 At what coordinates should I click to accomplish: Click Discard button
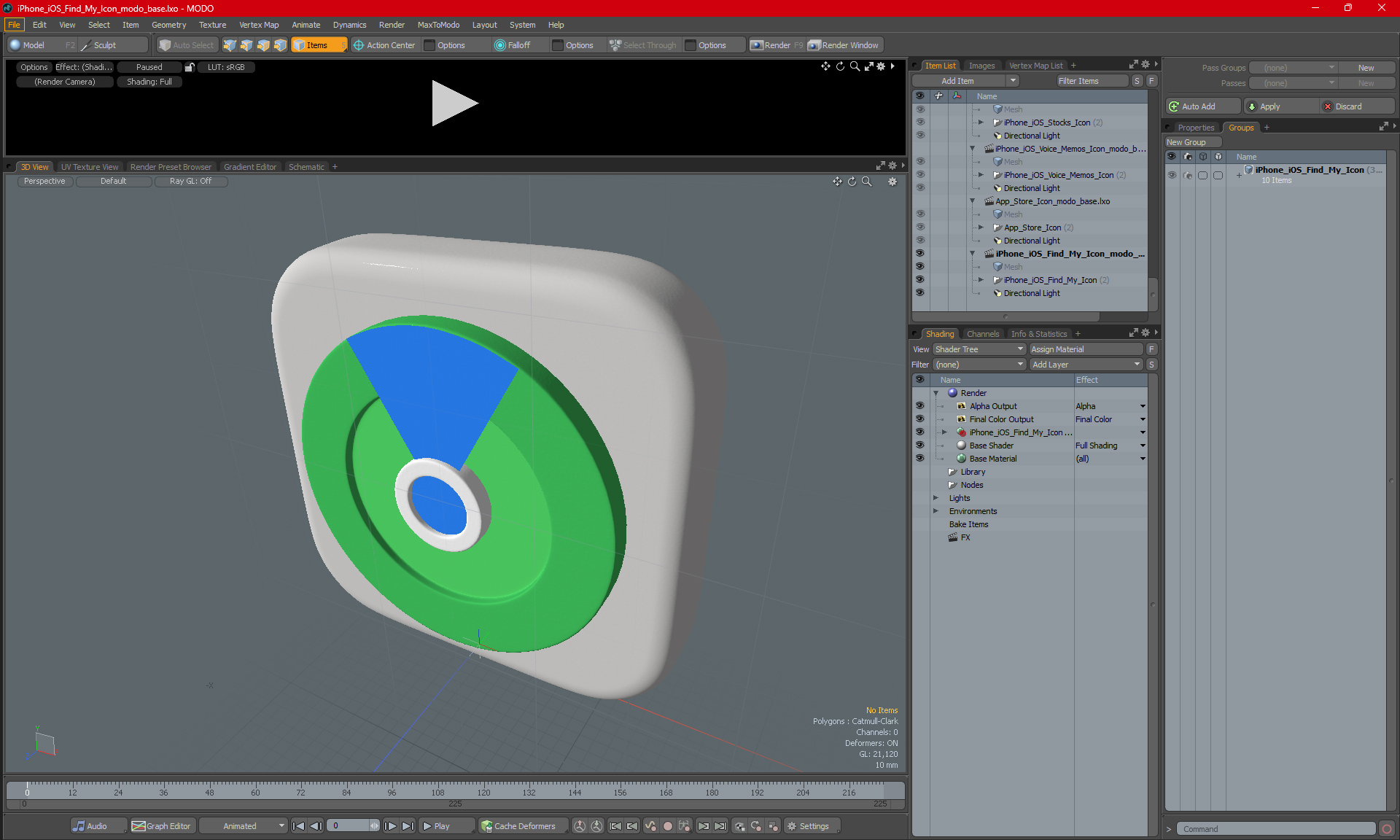tap(1357, 106)
